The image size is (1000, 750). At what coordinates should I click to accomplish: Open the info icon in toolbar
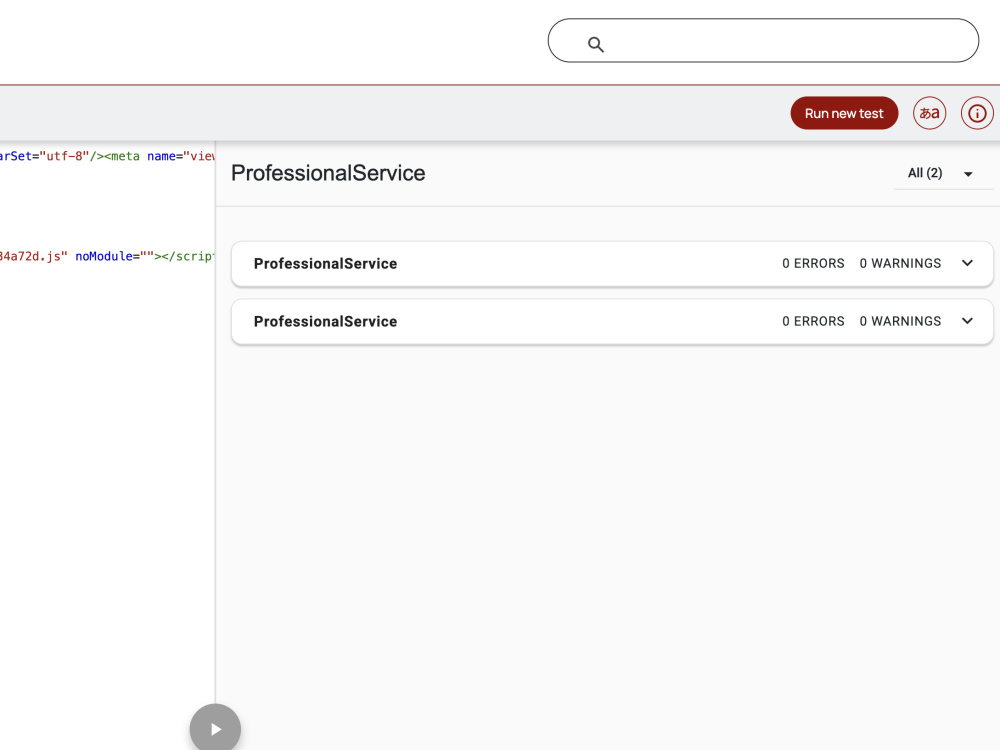click(977, 114)
